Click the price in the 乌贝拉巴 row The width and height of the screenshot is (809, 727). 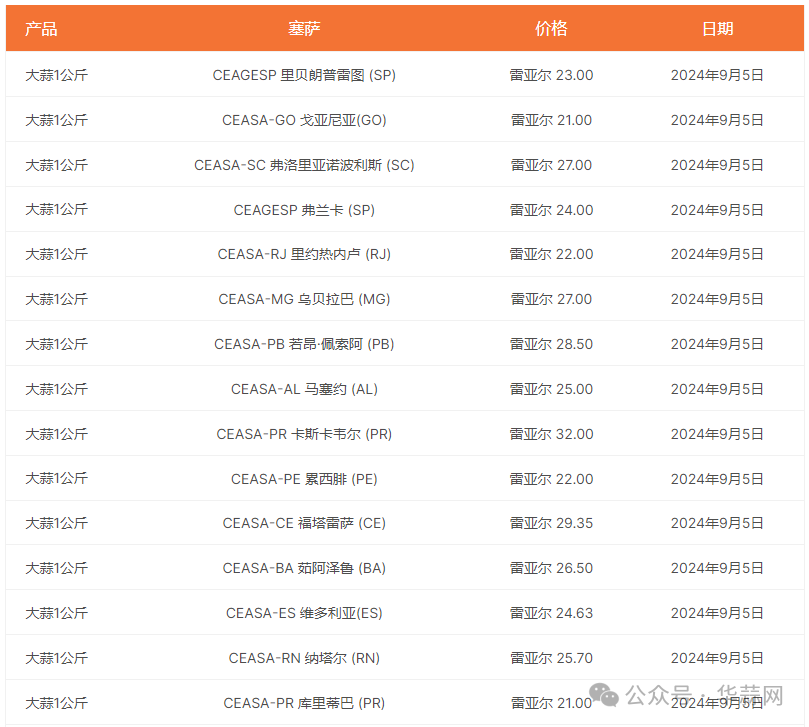(551, 299)
